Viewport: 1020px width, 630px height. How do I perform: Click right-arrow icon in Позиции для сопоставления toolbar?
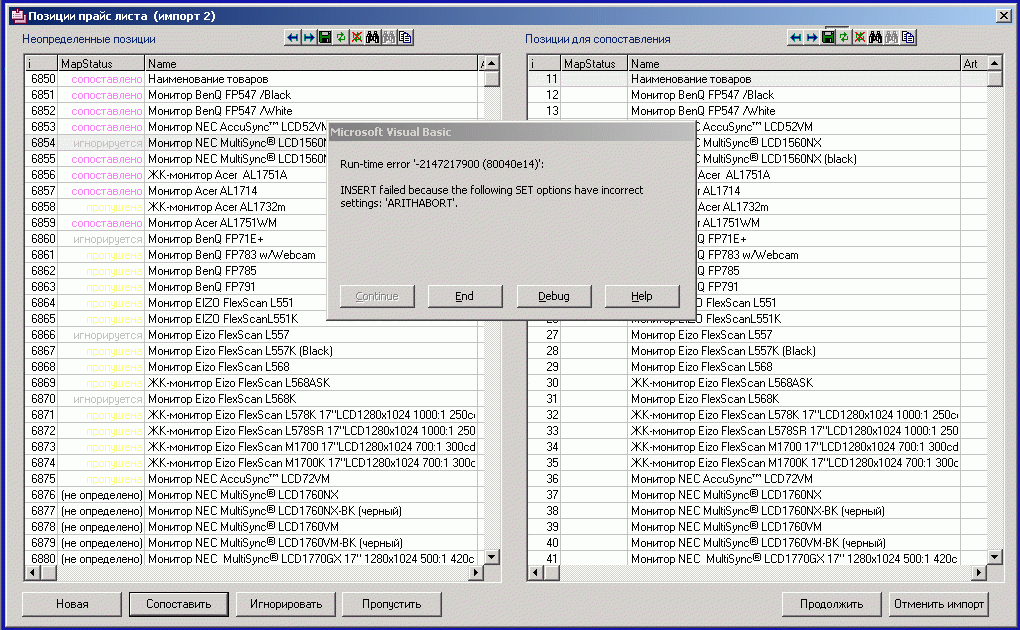tap(811, 38)
